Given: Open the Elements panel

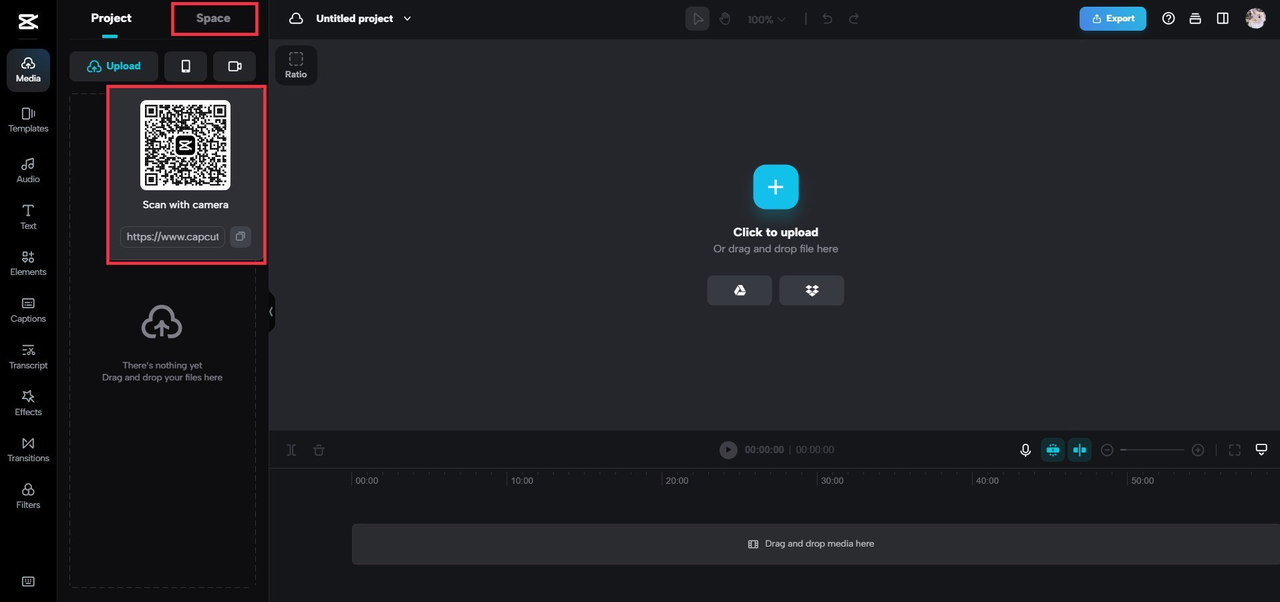Looking at the screenshot, I should (28, 263).
